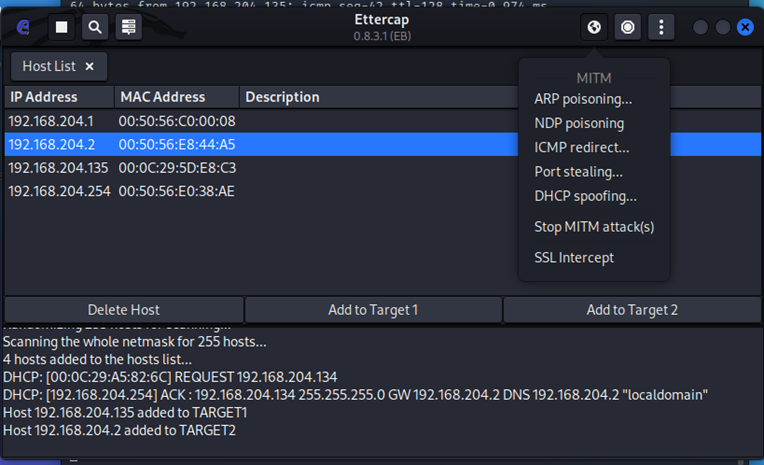The height and width of the screenshot is (465, 764).
Task: Open the three-dot Ettercap menu
Action: 661,27
